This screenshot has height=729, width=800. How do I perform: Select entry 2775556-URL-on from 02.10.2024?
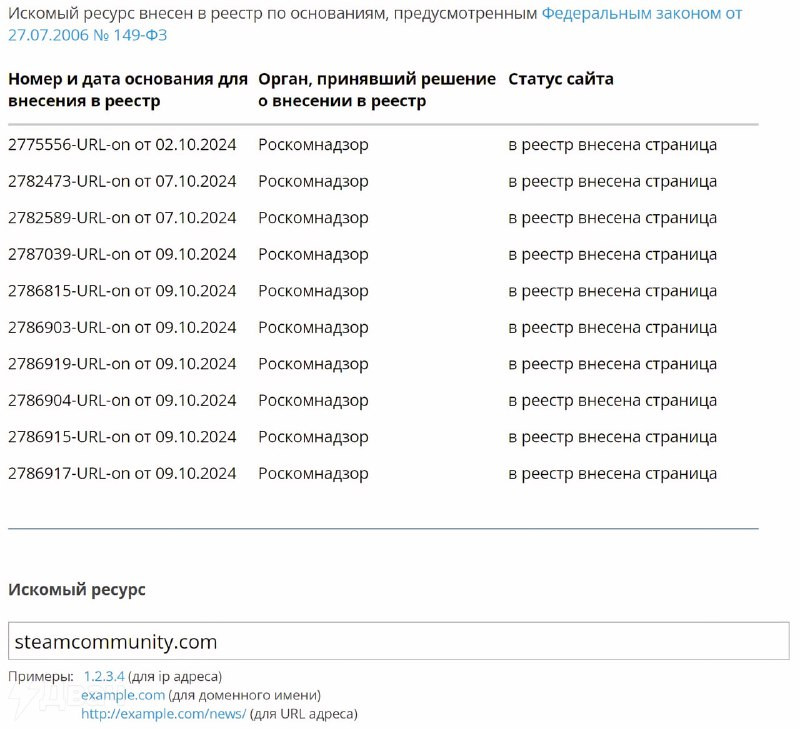(x=122, y=145)
